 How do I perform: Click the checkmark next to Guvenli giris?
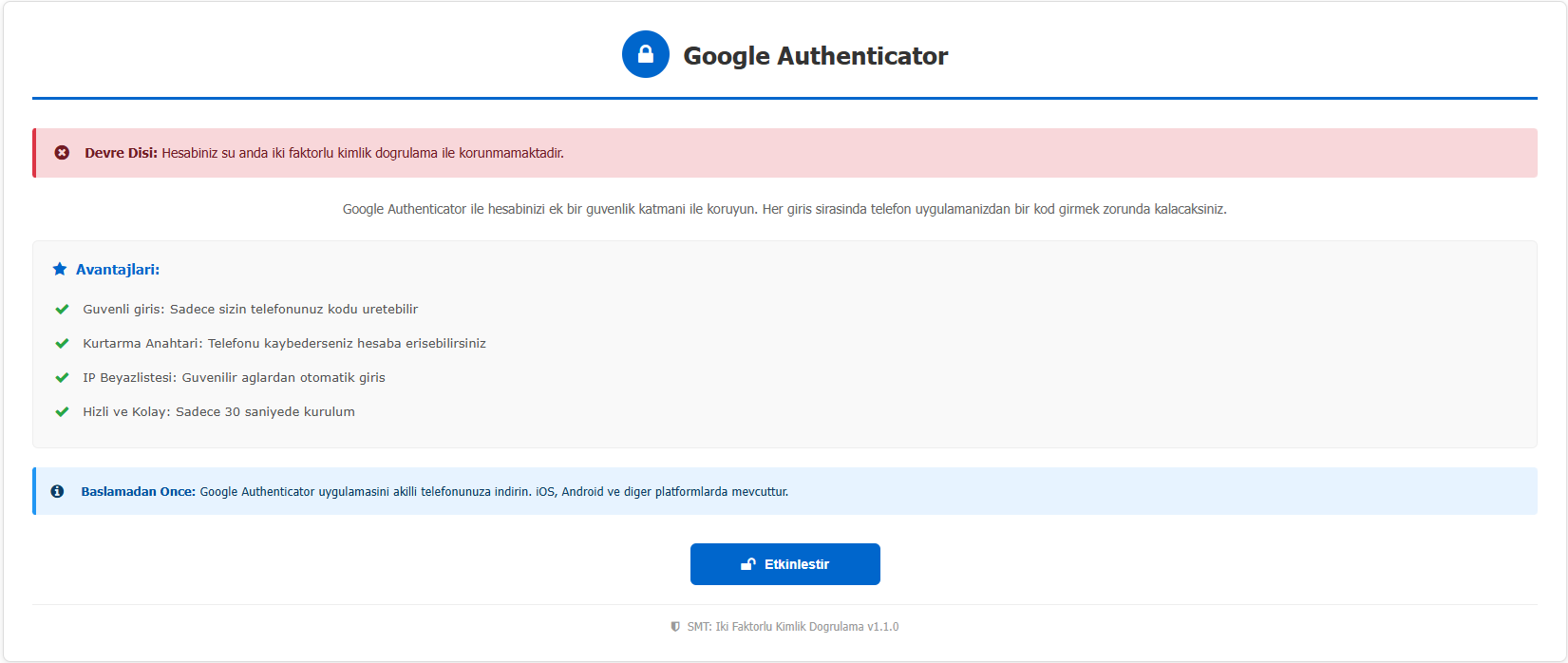coord(62,310)
